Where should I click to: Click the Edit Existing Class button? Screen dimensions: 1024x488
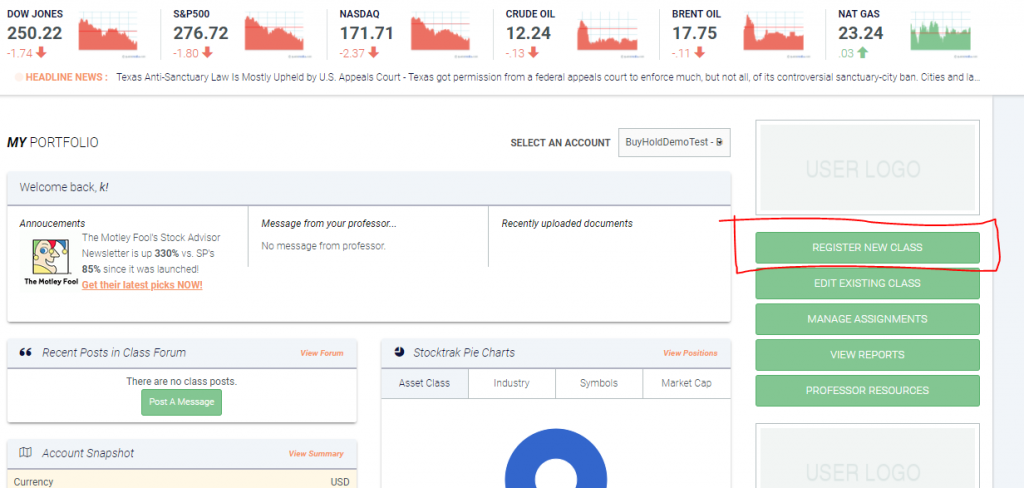click(867, 284)
